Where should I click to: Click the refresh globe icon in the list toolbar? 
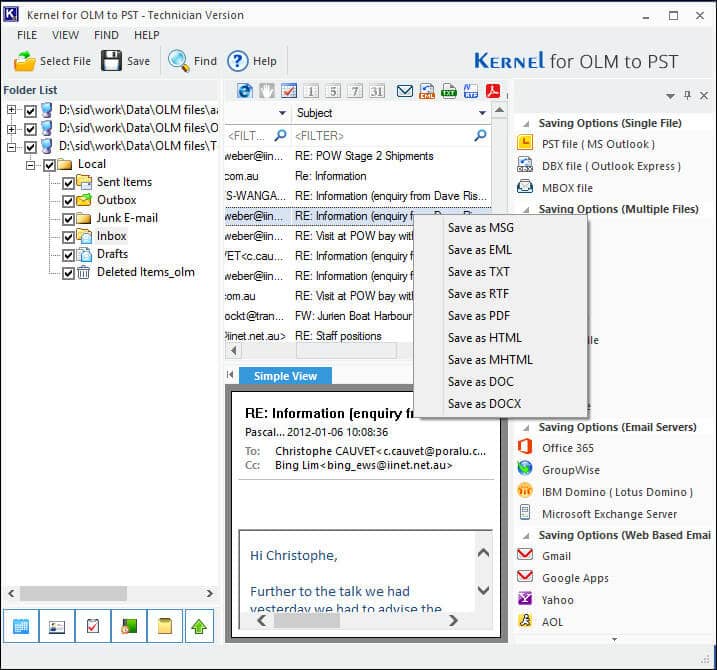245,91
